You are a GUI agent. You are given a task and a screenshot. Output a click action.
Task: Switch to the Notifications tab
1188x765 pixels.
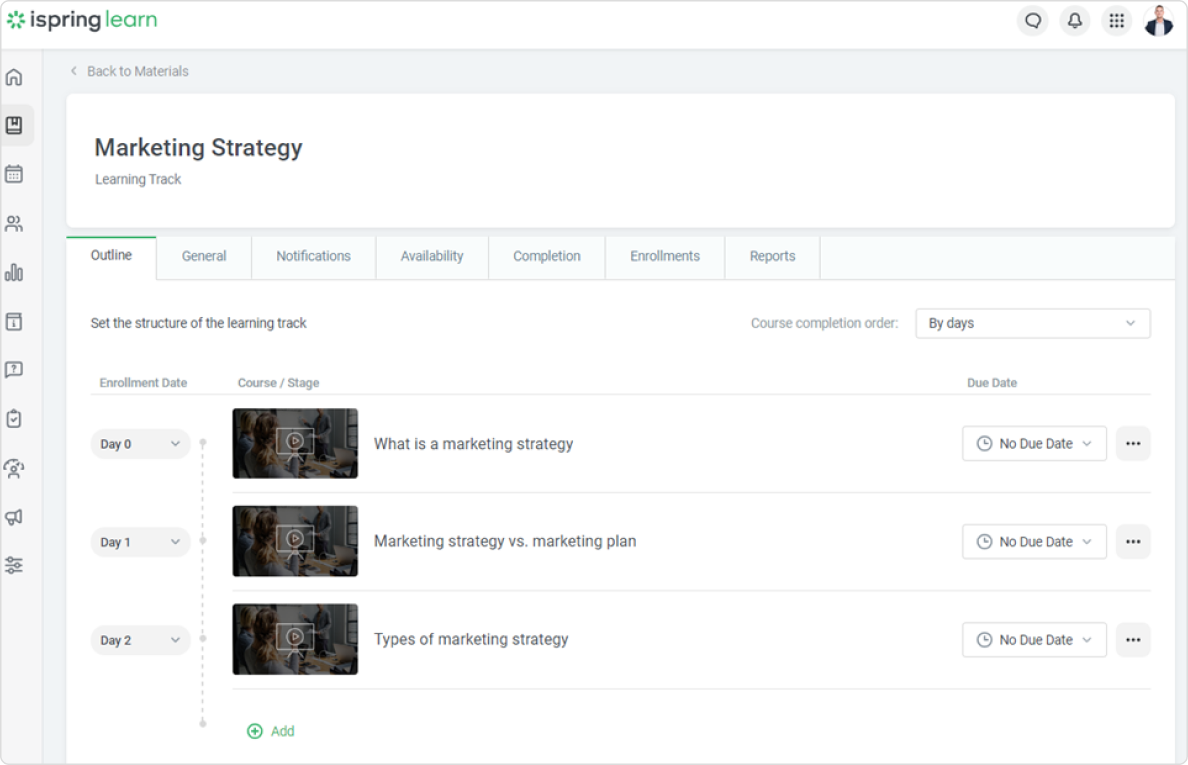pos(313,257)
